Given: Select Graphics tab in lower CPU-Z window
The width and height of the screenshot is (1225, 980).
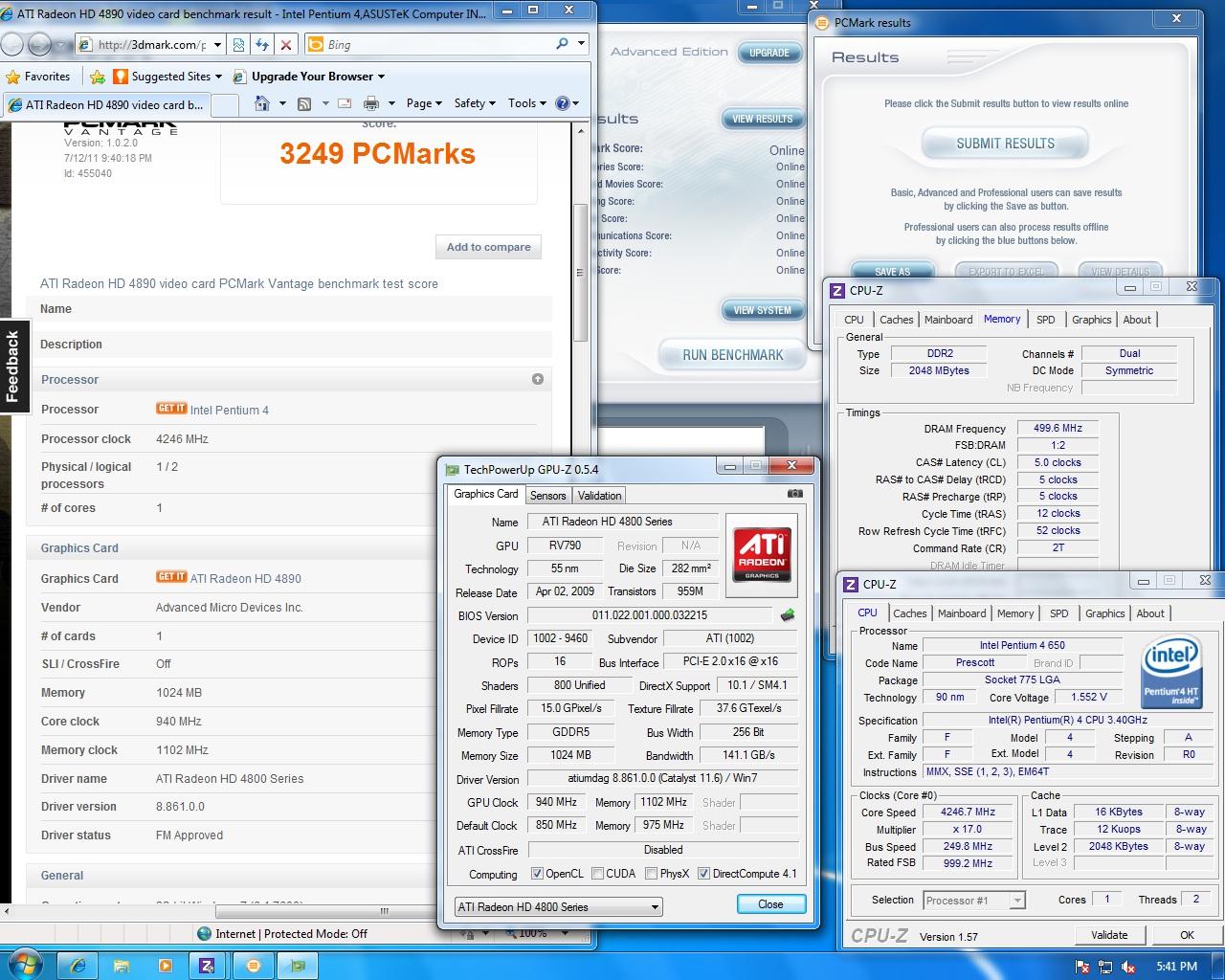Looking at the screenshot, I should click(1104, 613).
